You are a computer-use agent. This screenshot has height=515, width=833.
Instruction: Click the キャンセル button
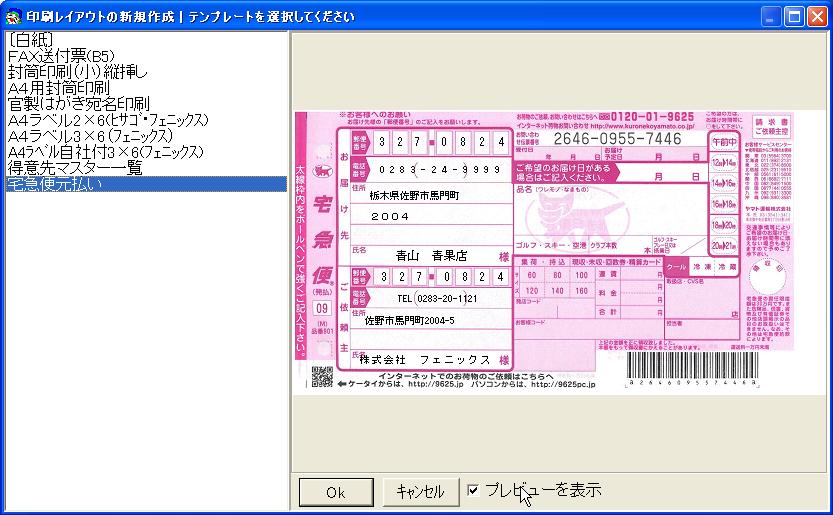pyautogui.click(x=420, y=492)
